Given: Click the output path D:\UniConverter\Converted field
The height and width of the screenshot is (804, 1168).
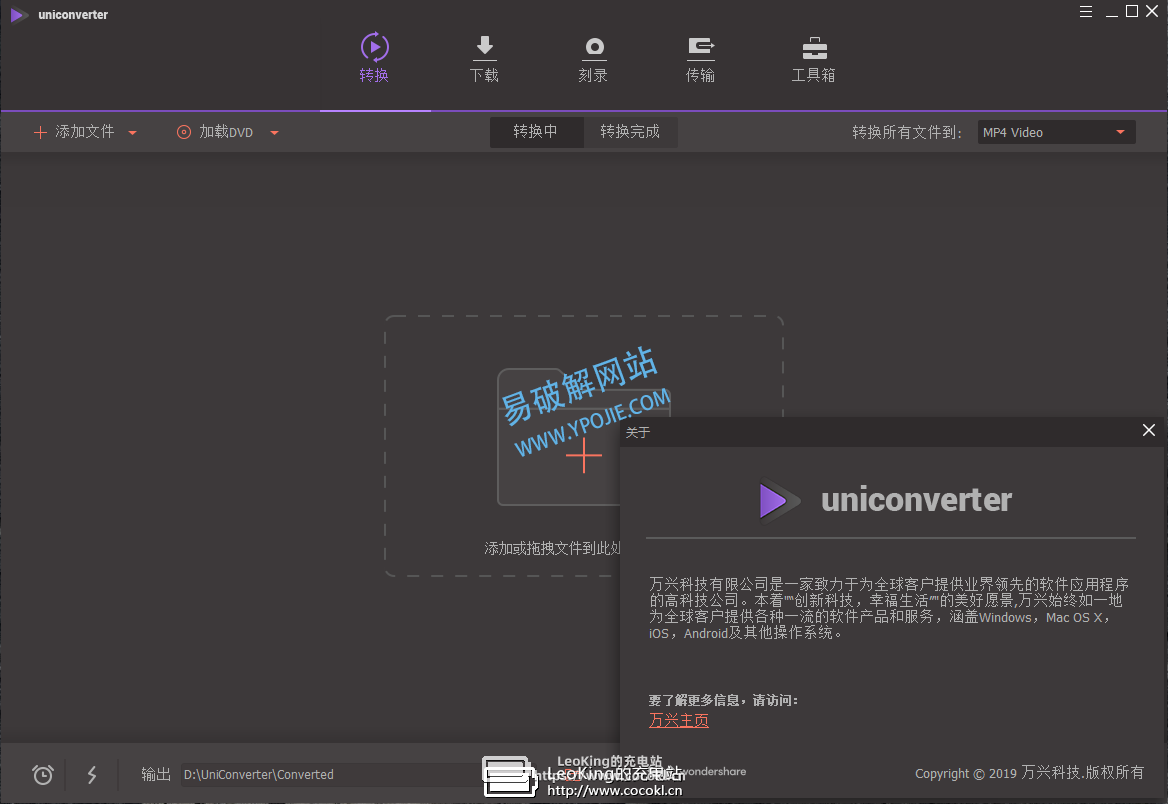Looking at the screenshot, I should (331, 774).
